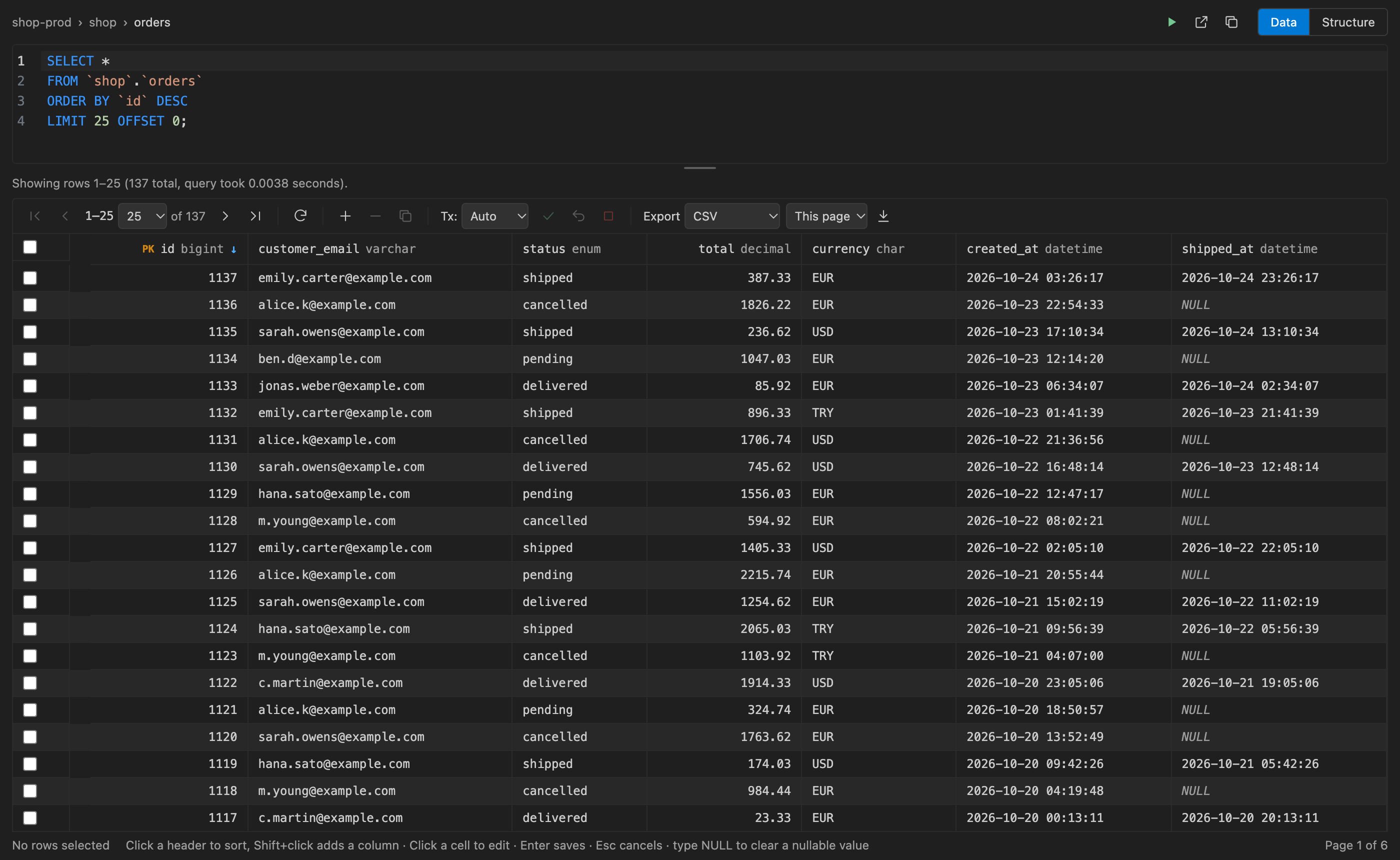This screenshot has width=1400, height=860.
Task: Edit the email cell ben.d@example.com
Action: click(380, 359)
